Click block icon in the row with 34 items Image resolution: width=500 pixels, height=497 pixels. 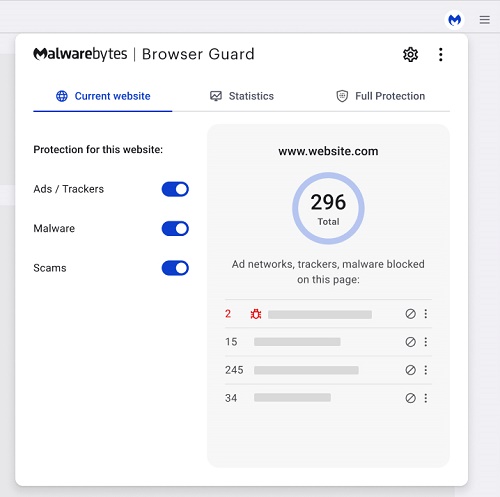[410, 398]
